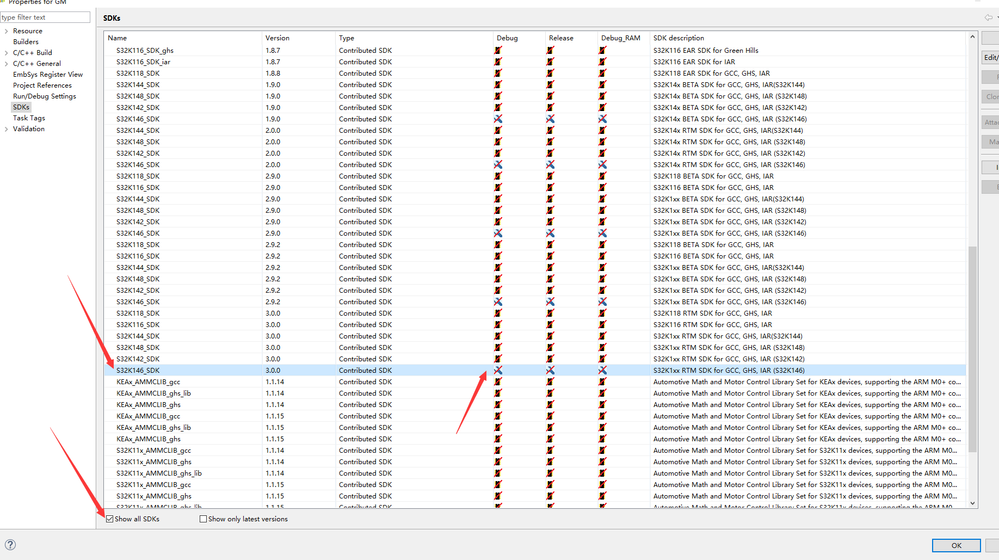Viewport: 999px width, 560px height.
Task: Click Release icon for S32K118_SDK version 2.9.0
Action: (x=550, y=176)
